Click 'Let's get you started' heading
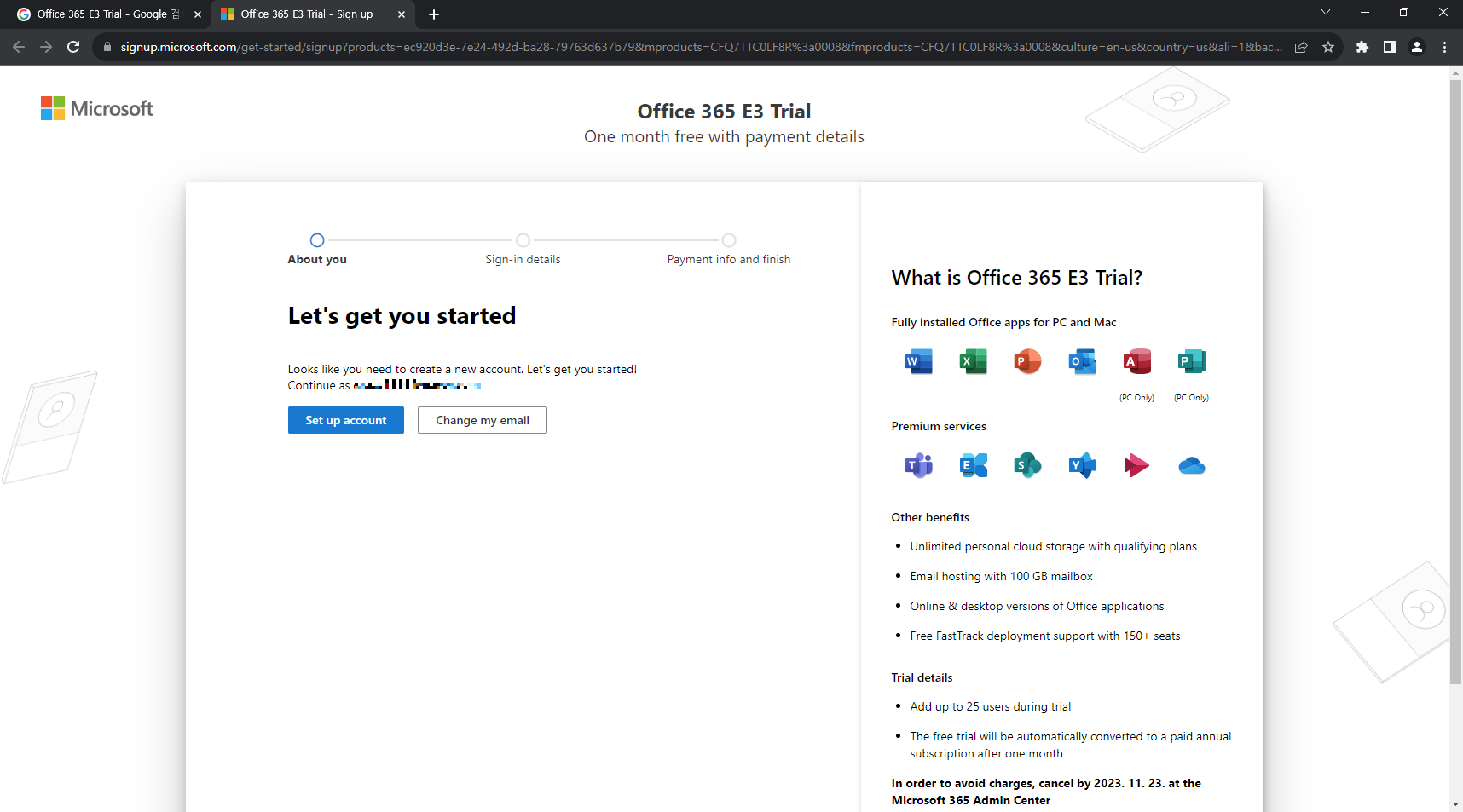Screen dimensions: 1463x812 pyautogui.click(x=402, y=316)
